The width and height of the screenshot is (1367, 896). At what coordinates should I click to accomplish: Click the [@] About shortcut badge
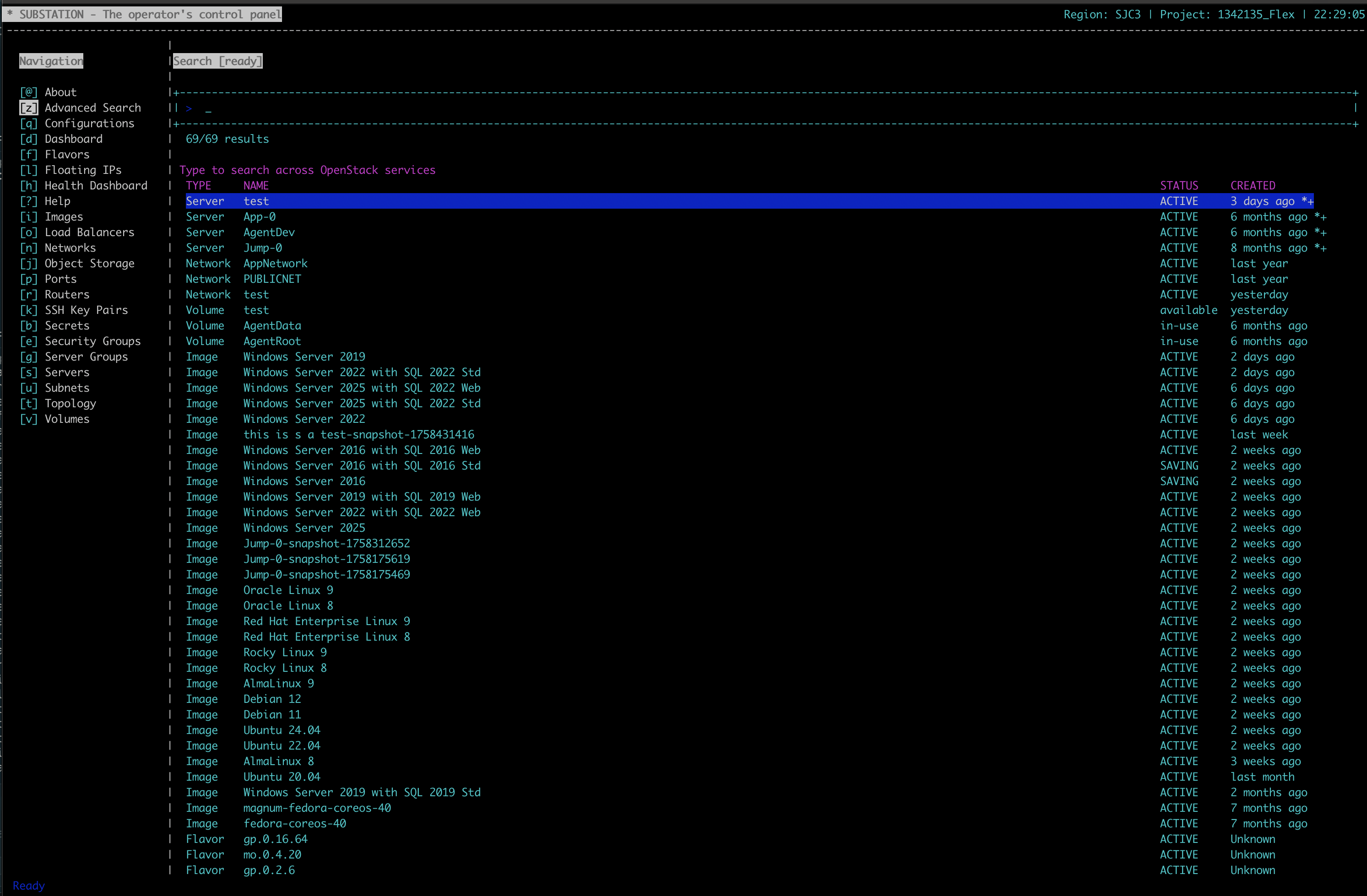click(x=29, y=92)
